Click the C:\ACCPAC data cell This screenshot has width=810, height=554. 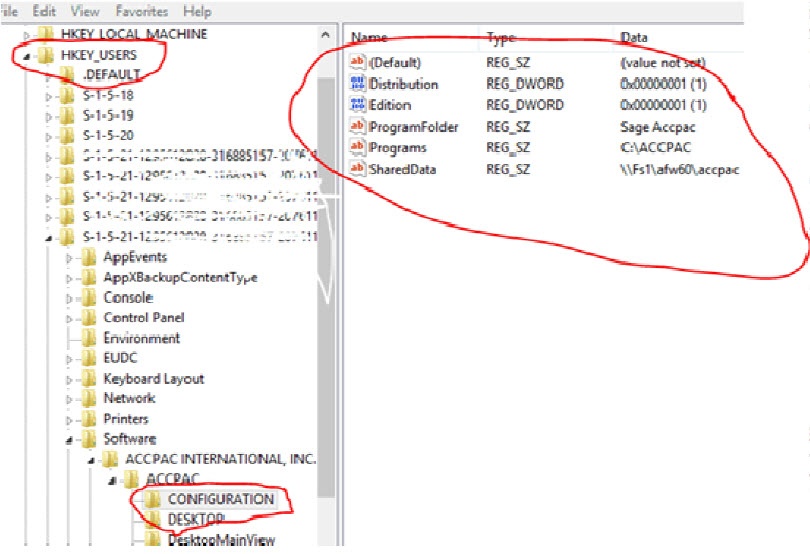click(655, 148)
